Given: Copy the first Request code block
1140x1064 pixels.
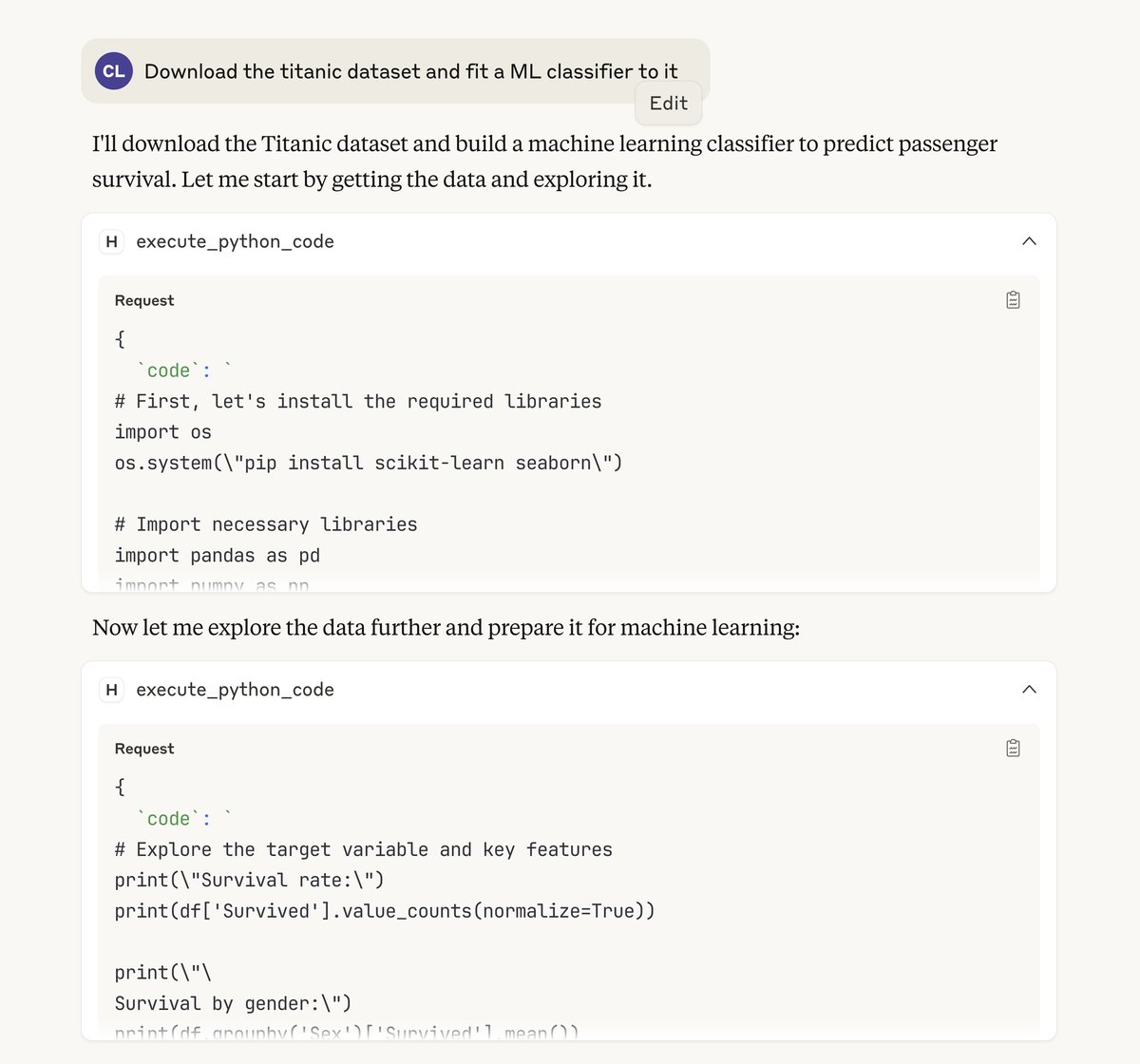Looking at the screenshot, I should tap(1013, 300).
